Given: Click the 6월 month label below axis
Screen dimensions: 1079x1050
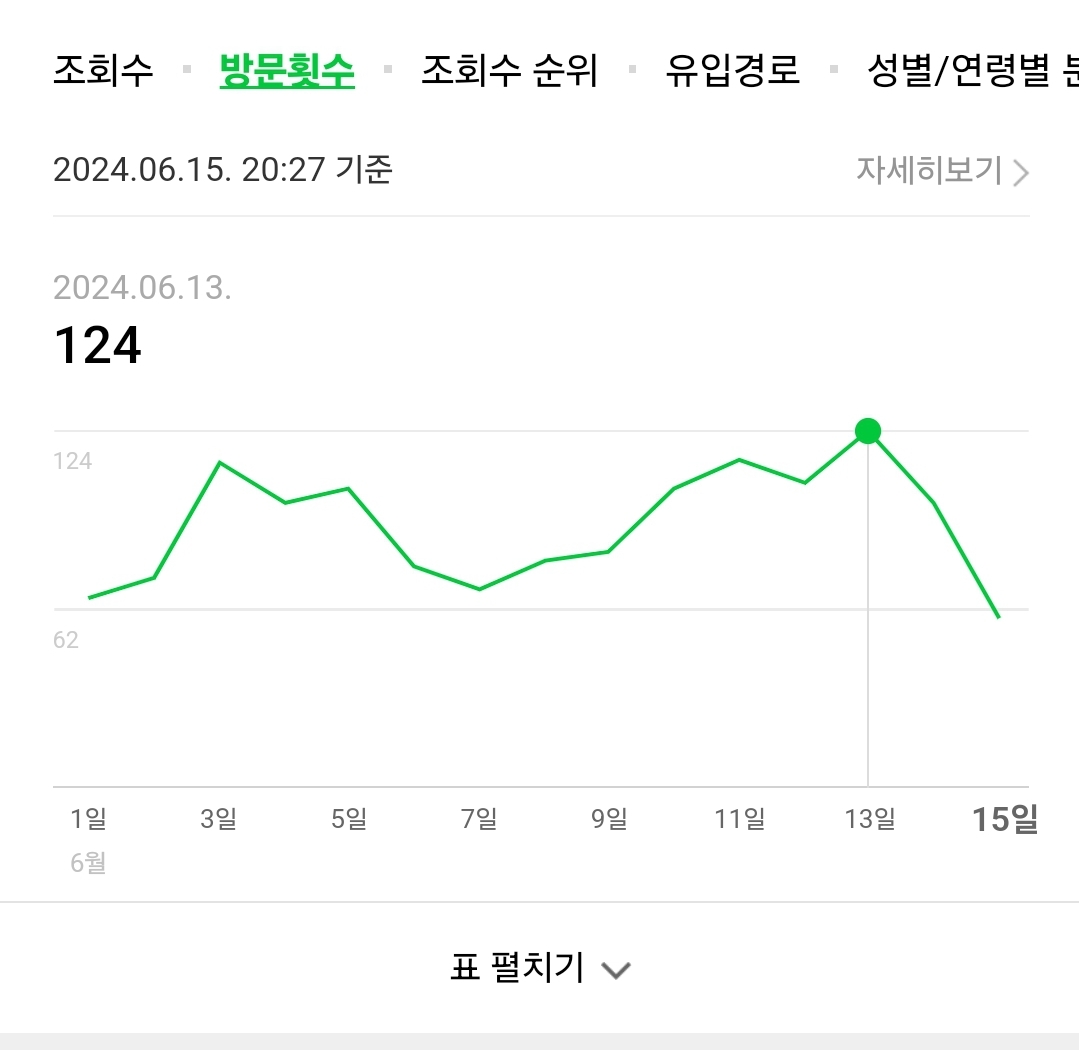Looking at the screenshot, I should coord(90,864).
